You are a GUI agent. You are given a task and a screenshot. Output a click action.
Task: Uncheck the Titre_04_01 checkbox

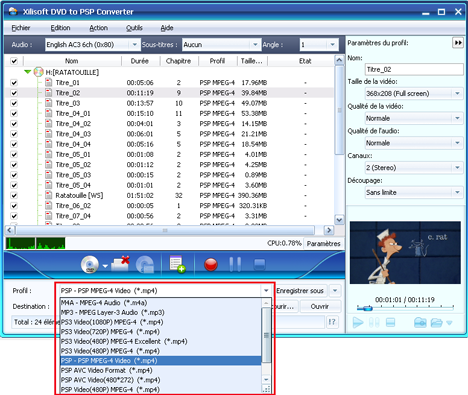point(14,114)
